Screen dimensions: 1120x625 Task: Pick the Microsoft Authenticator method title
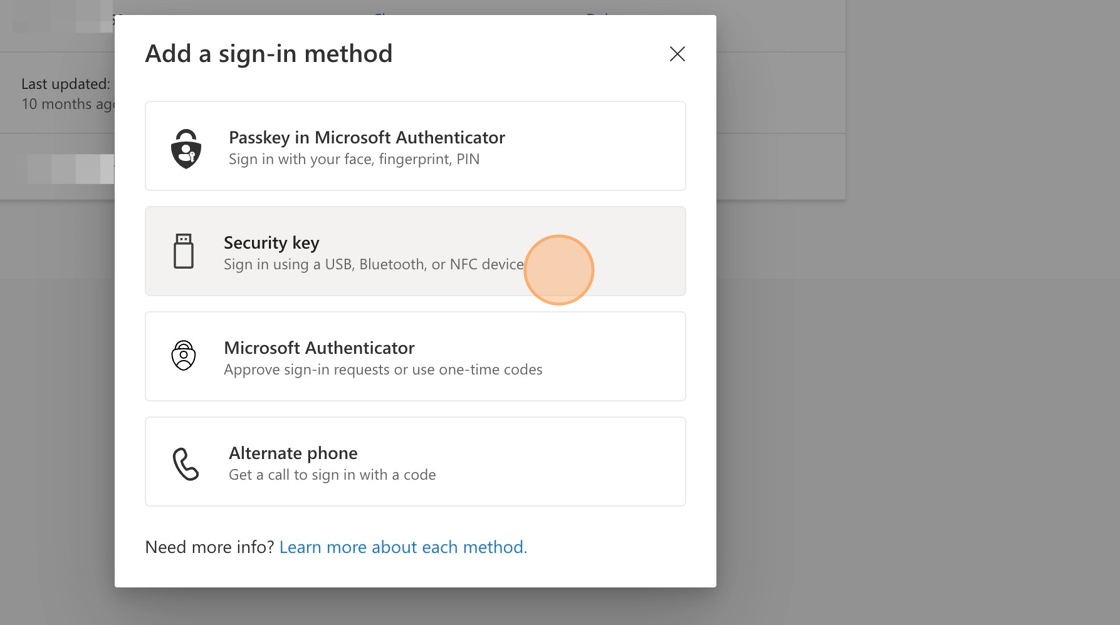(319, 347)
